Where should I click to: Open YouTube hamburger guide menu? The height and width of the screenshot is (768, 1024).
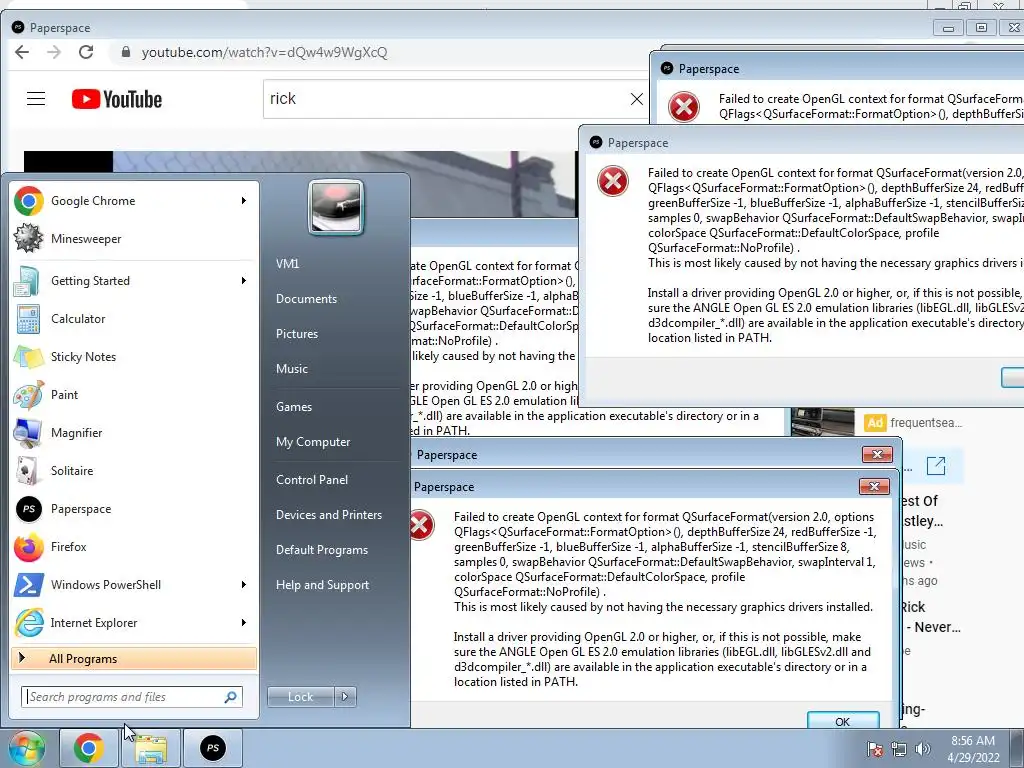pos(36,99)
